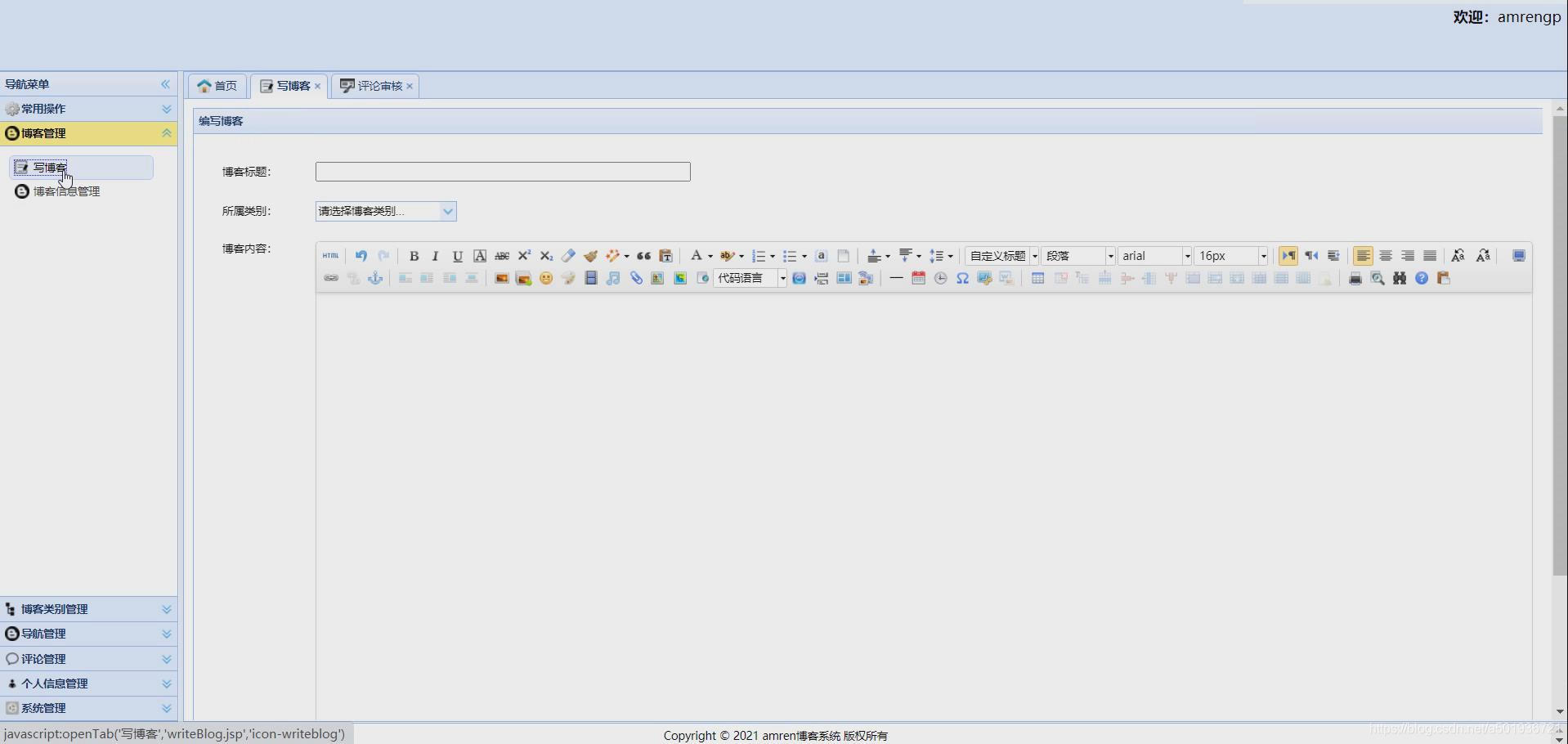Image resolution: width=1568 pixels, height=744 pixels.
Task: Insert anchor with the anchor icon
Action: [x=375, y=279]
